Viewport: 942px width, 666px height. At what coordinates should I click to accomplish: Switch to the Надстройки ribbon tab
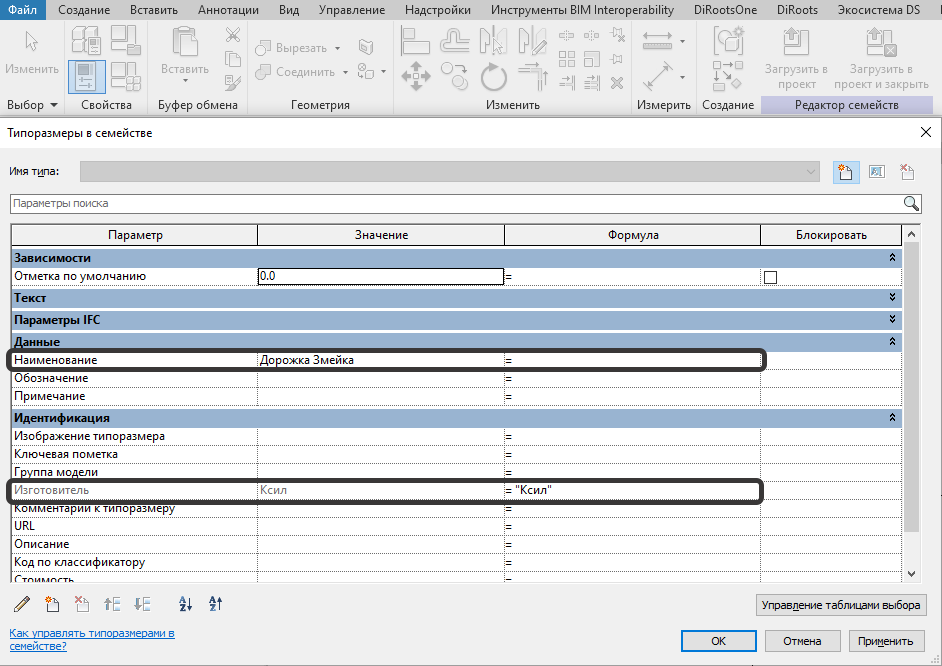coord(438,10)
